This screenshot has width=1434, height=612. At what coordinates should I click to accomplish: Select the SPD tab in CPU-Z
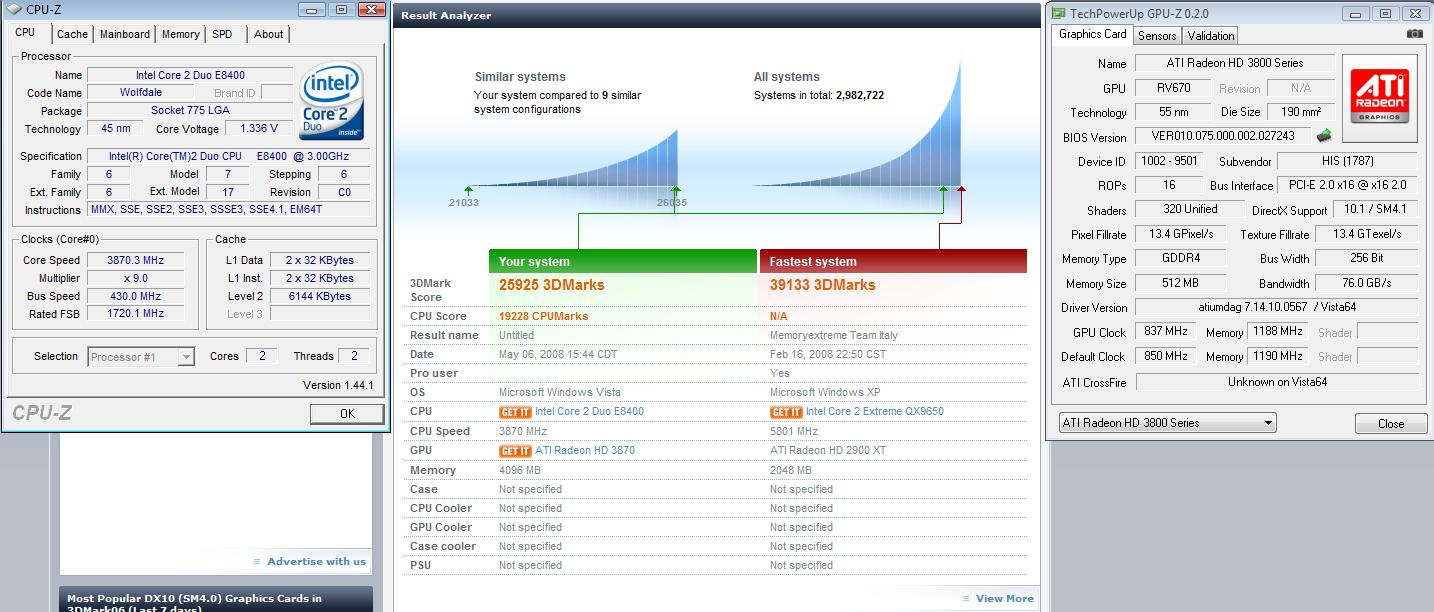(223, 34)
